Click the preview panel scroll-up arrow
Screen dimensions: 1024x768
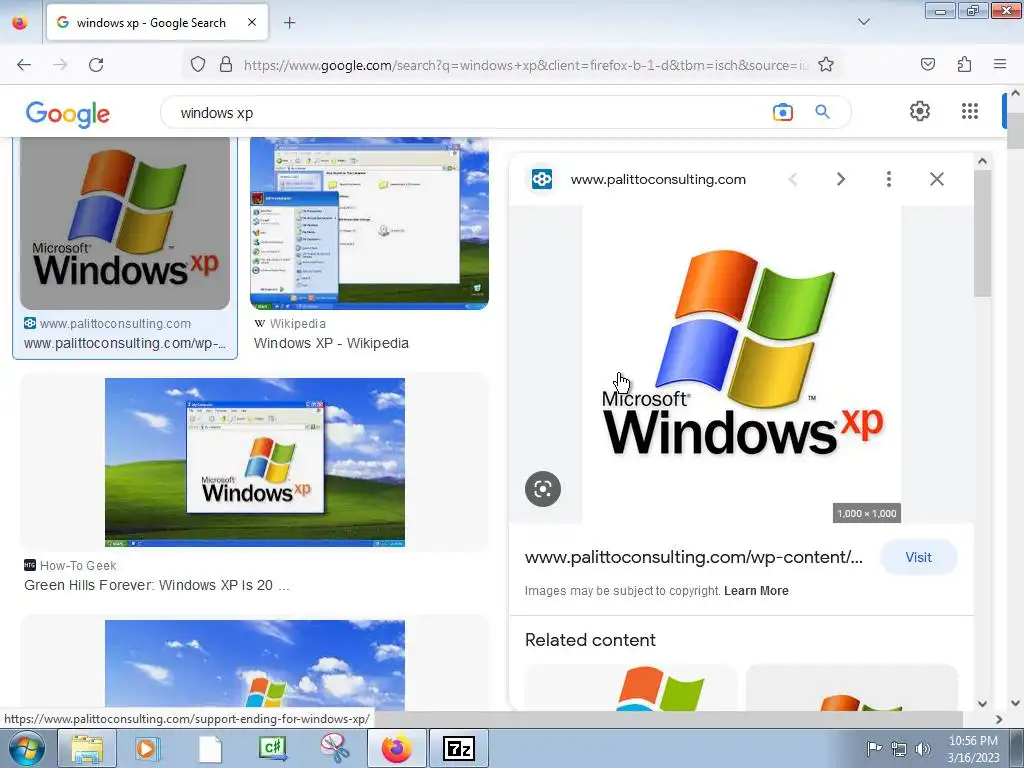[982, 161]
